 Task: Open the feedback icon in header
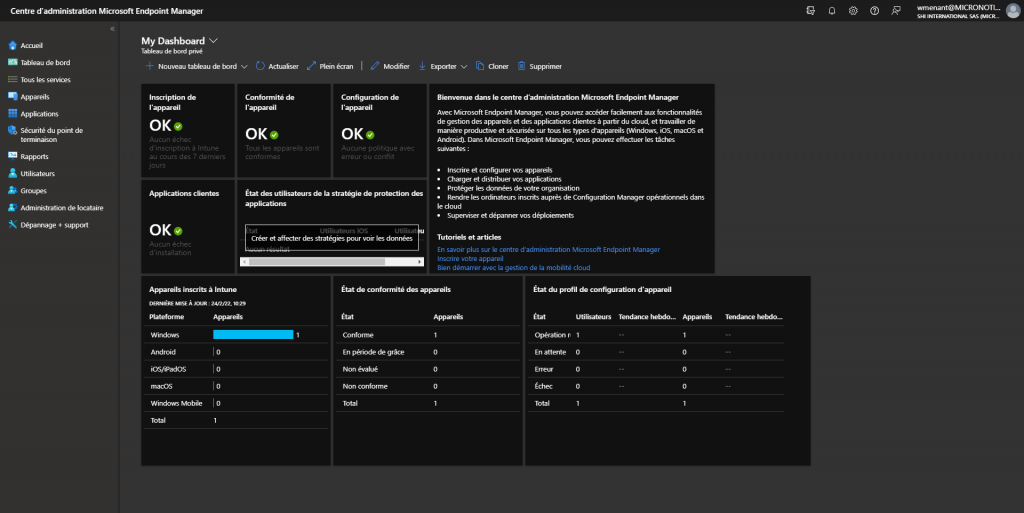pyautogui.click(x=896, y=10)
